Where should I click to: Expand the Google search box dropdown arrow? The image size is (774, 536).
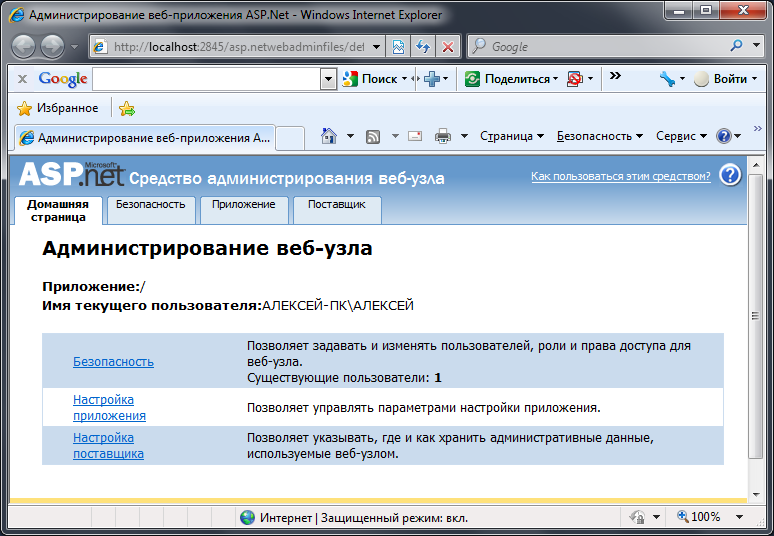329,79
